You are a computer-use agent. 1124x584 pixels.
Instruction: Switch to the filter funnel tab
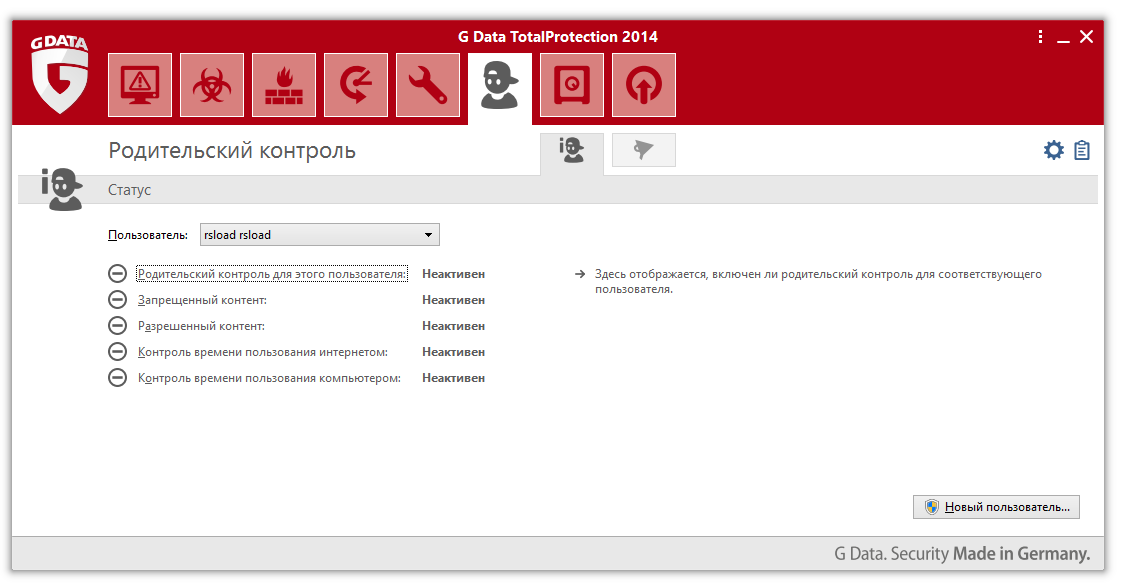[x=644, y=150]
